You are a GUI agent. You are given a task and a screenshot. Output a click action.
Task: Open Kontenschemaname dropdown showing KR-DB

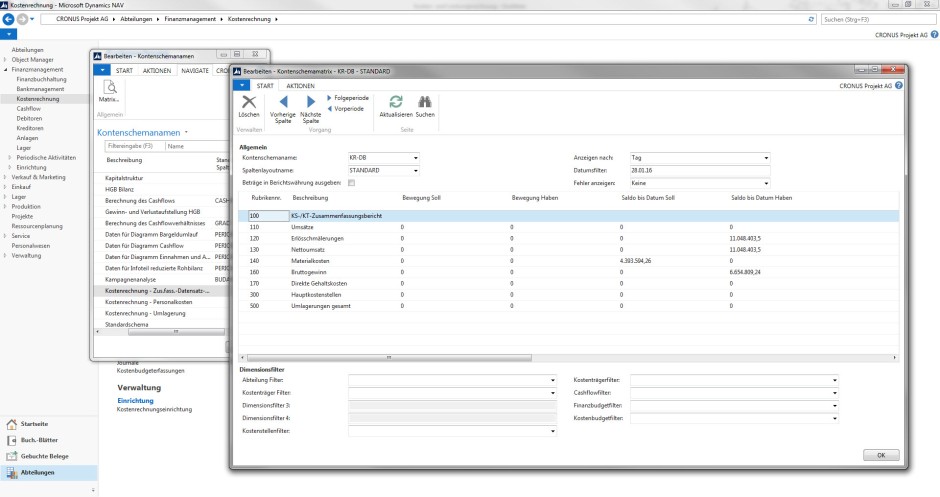pos(415,157)
